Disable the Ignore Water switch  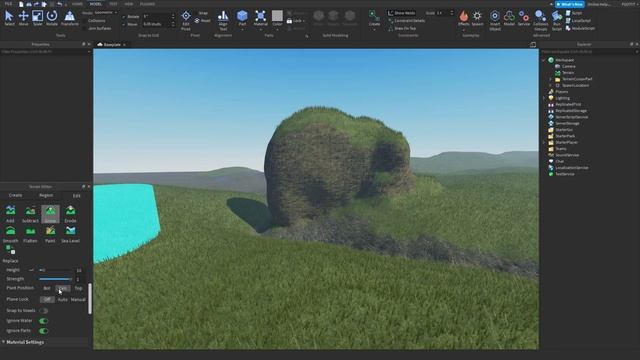44,321
